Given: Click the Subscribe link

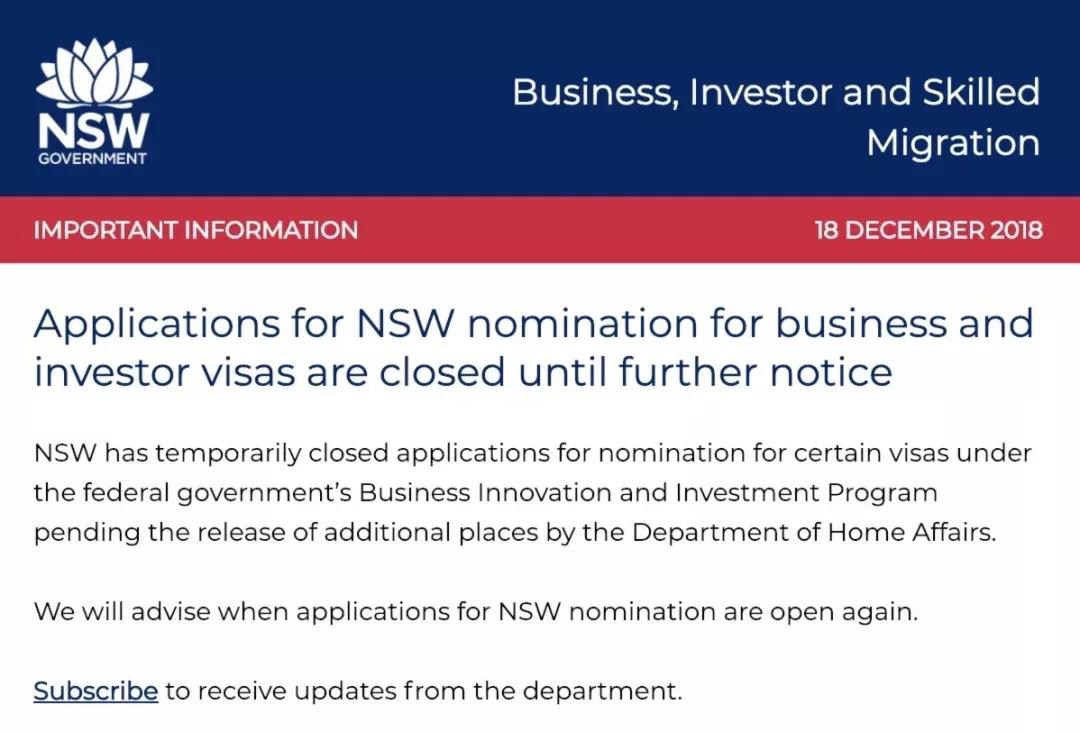Looking at the screenshot, I should click(x=96, y=691).
